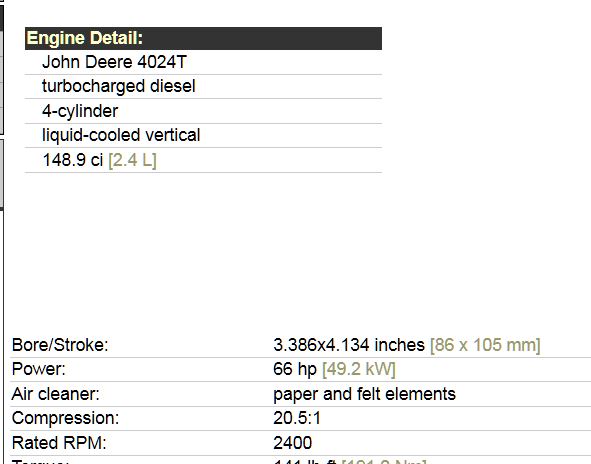Click the Power label
The image size is (591, 464).
pos(38,369)
